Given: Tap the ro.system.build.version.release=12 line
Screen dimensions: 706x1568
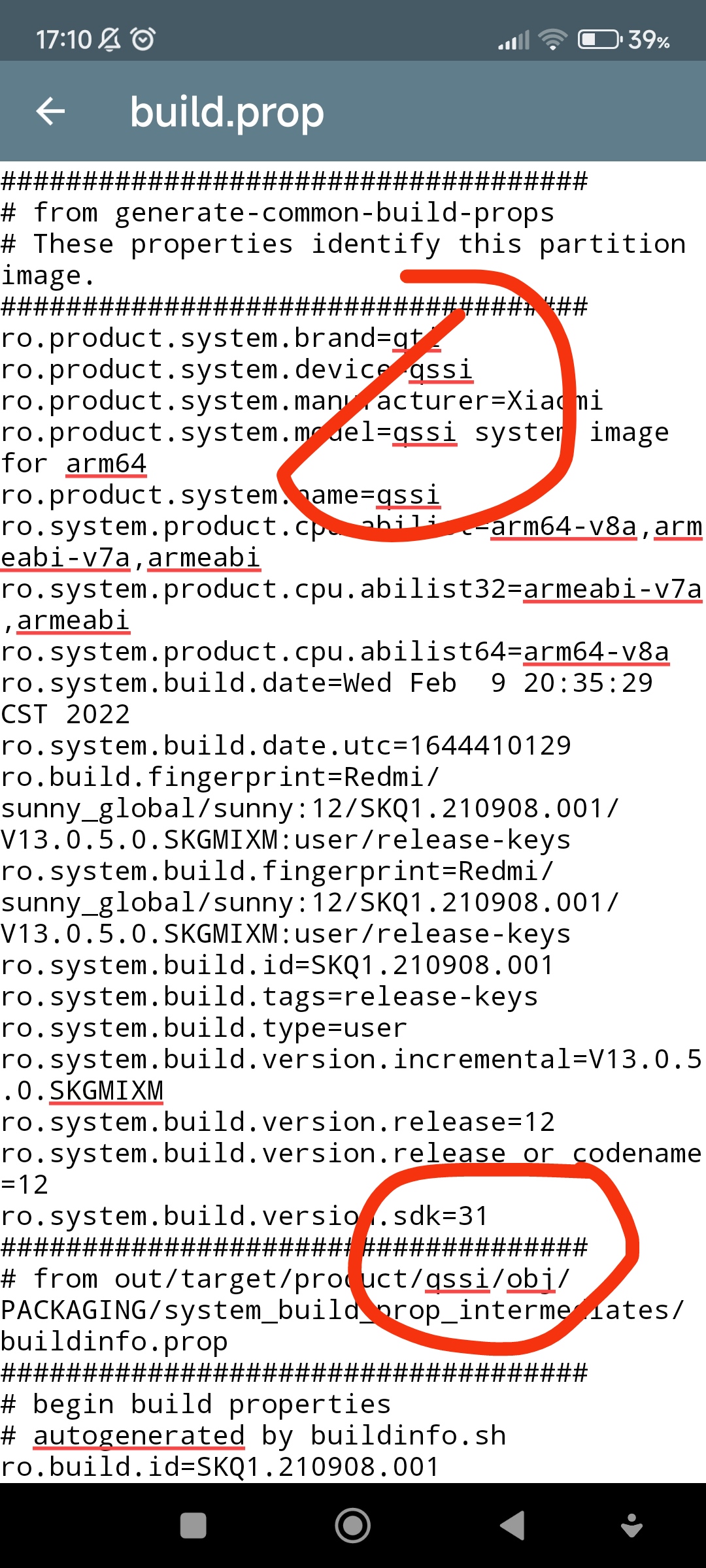Looking at the screenshot, I should click(278, 1122).
